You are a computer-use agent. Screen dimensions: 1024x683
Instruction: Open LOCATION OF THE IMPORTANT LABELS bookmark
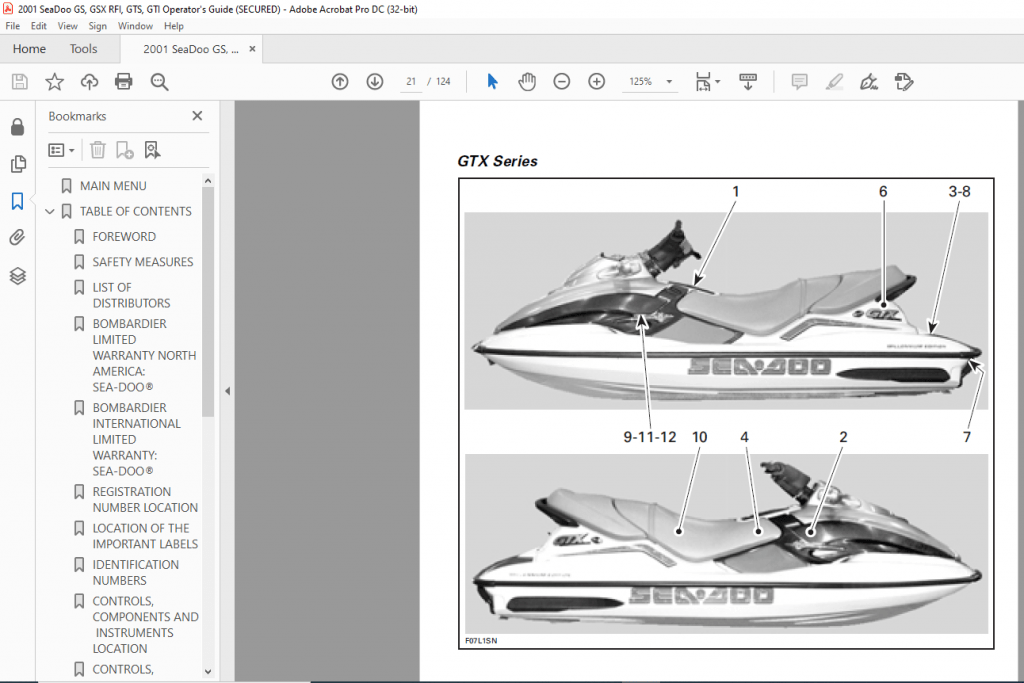pos(145,536)
